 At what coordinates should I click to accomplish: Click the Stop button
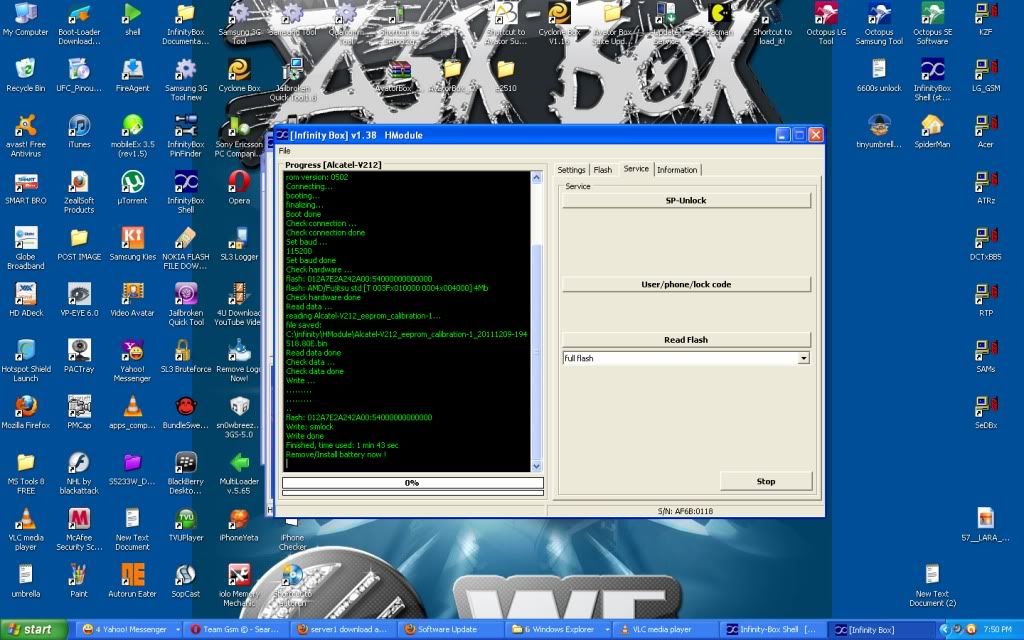765,481
